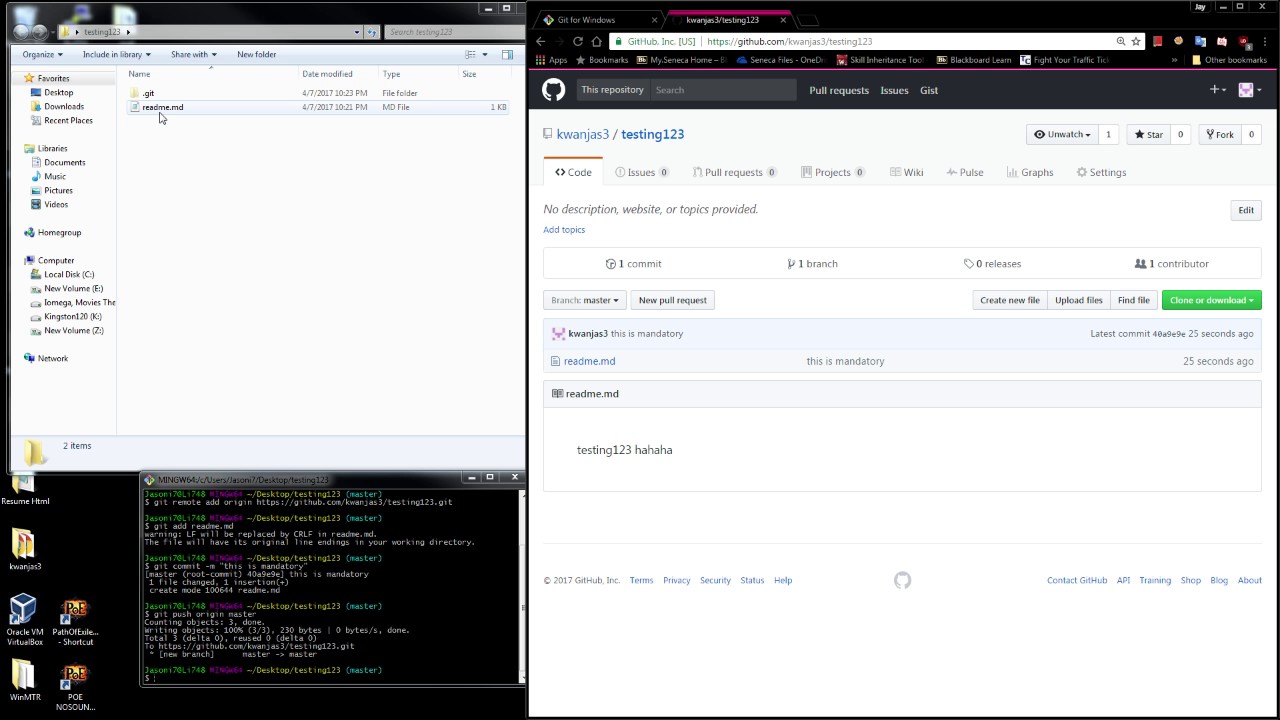
Task: Open the Unwatch dropdown
Action: point(1062,134)
